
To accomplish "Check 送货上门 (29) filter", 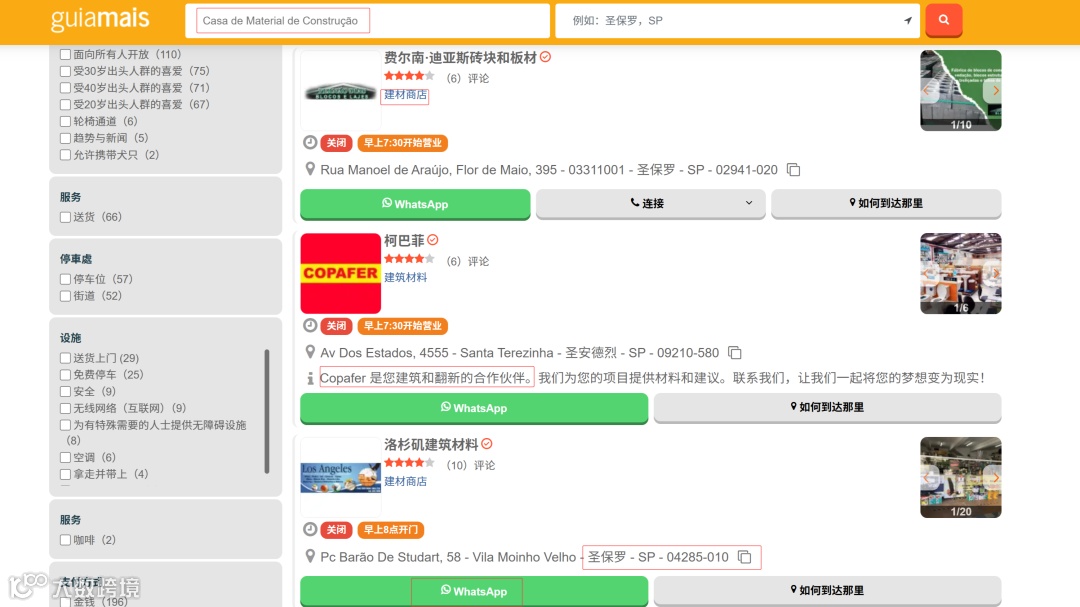I will point(65,358).
